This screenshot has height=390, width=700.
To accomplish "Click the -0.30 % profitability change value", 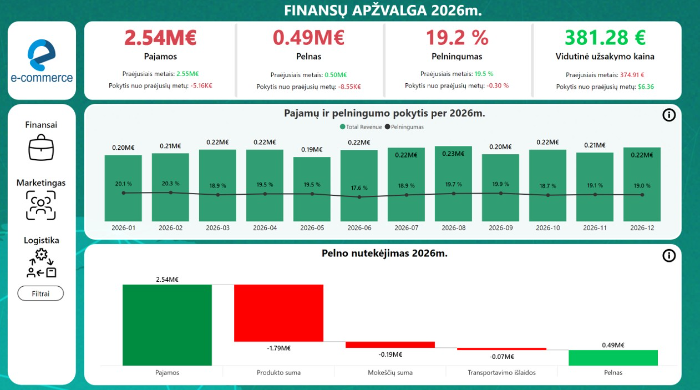I will tap(498, 85).
